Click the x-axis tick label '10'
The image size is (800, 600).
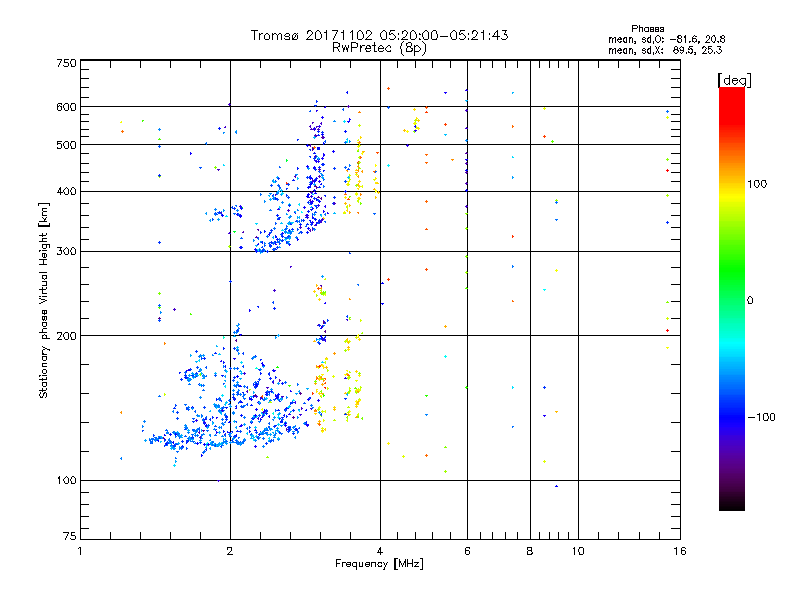578,551
